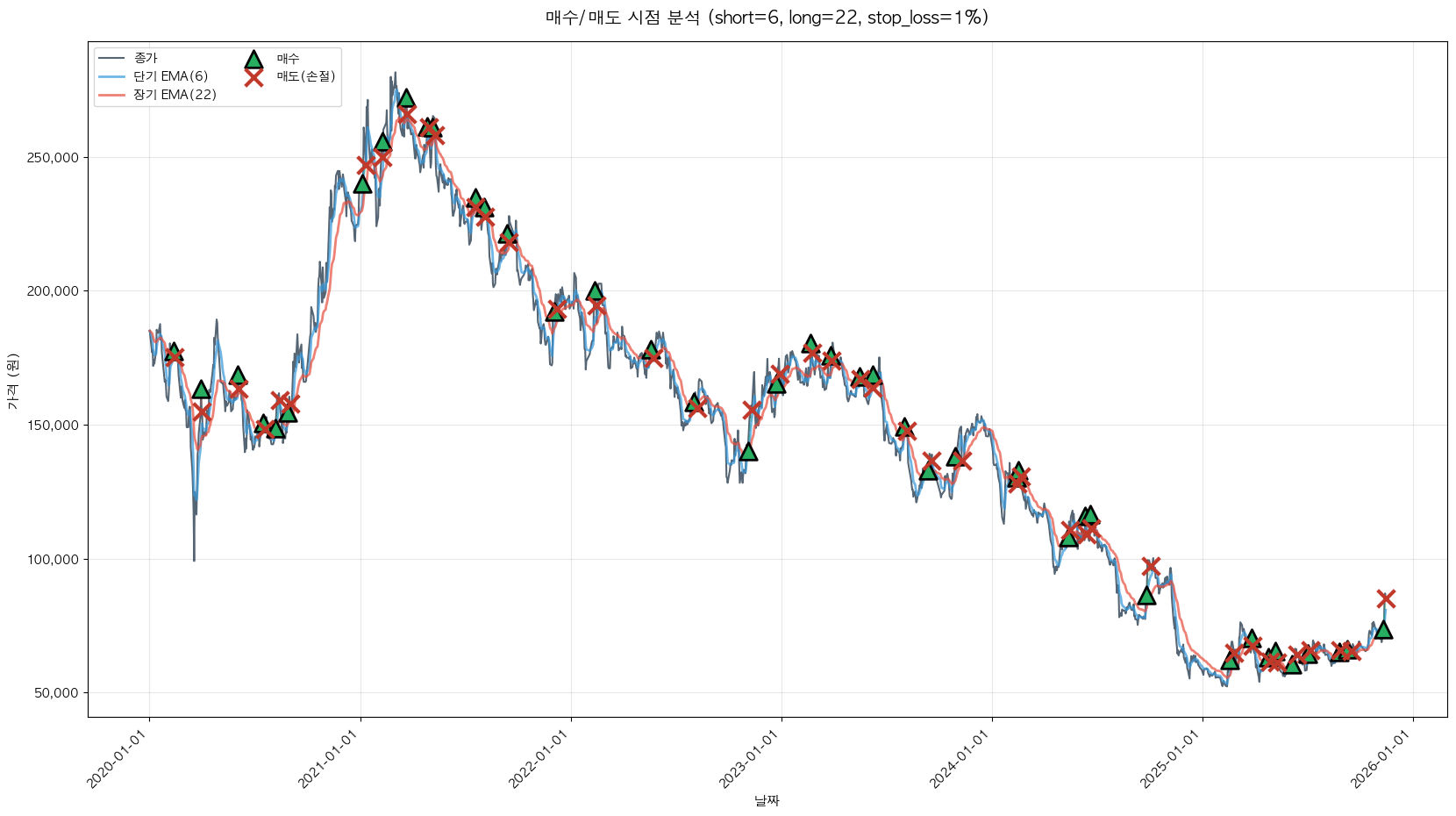This screenshot has width=1456, height=816.
Task: Click the green buy triangle in legend
Action: [x=253, y=60]
